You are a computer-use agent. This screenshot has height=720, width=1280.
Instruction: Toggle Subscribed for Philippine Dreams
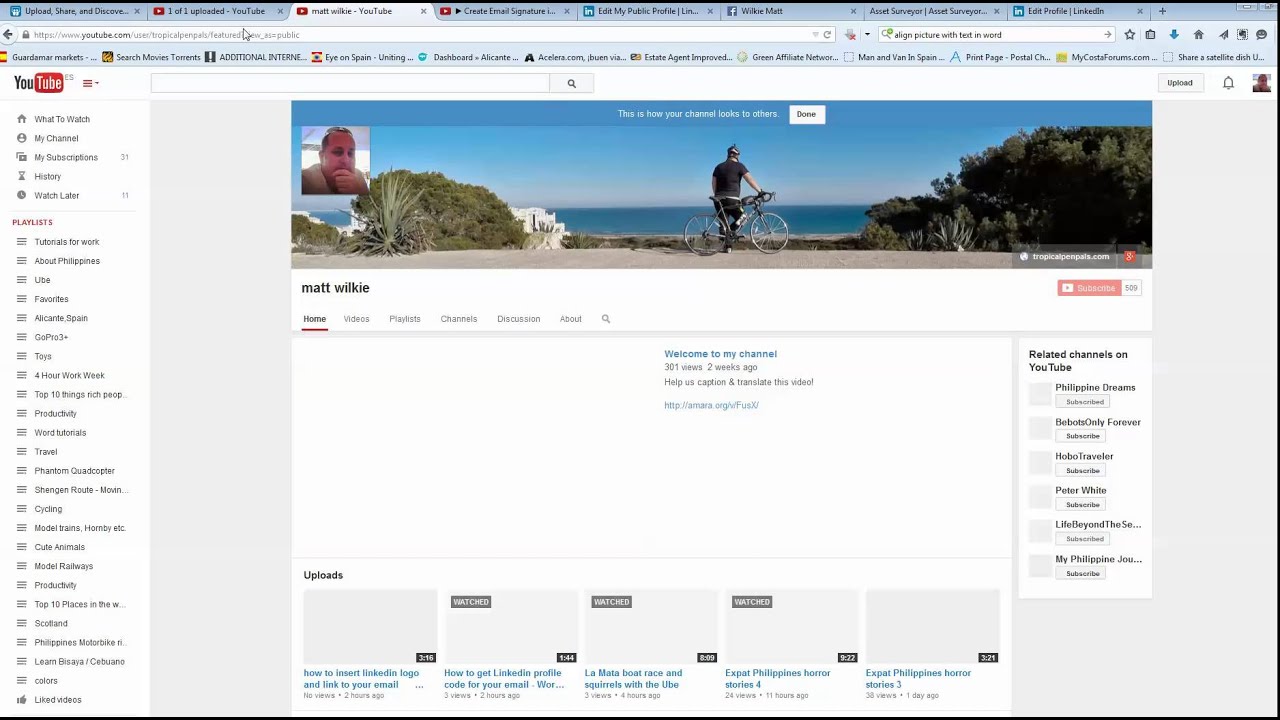click(x=1084, y=402)
